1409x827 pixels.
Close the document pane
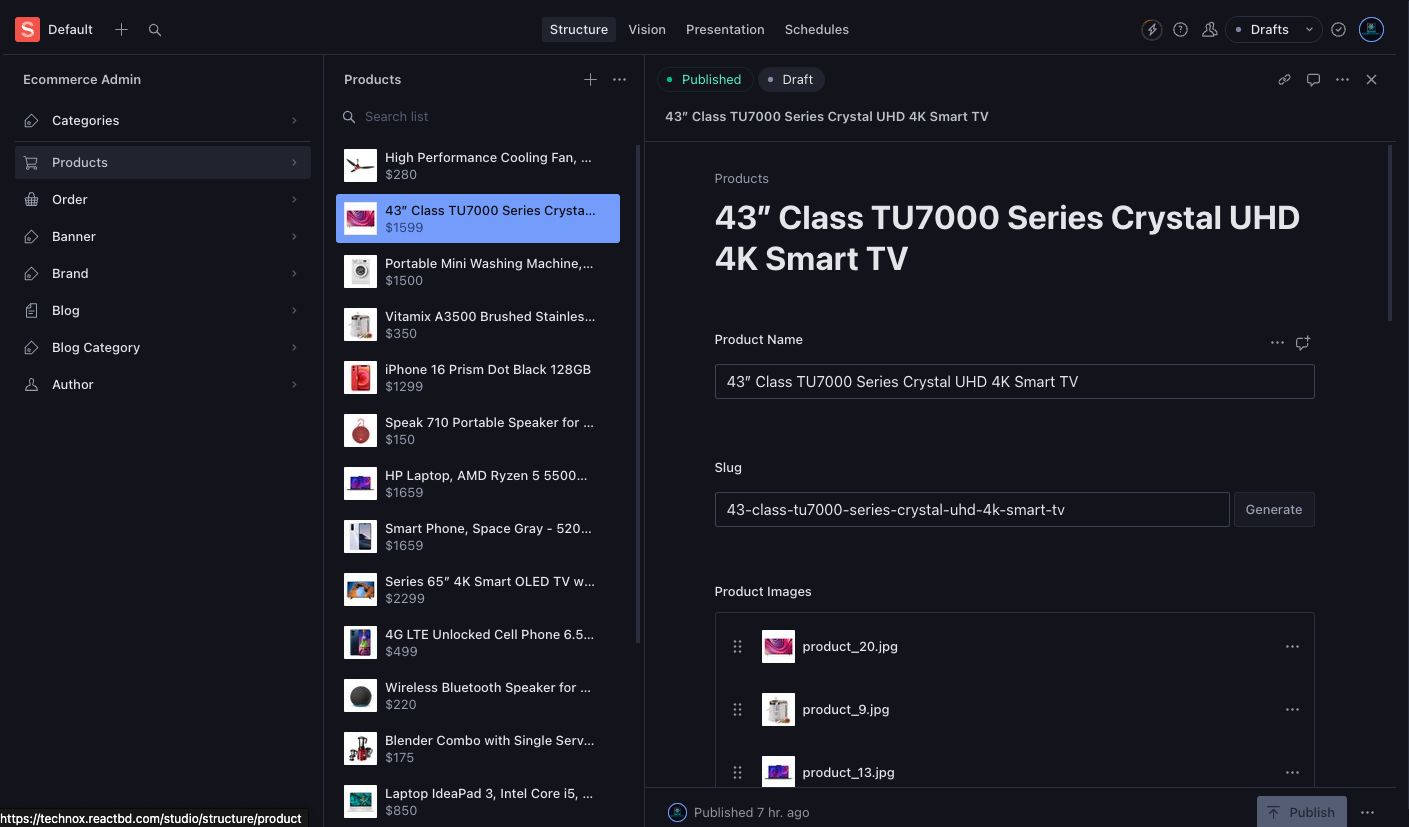coord(1372,79)
